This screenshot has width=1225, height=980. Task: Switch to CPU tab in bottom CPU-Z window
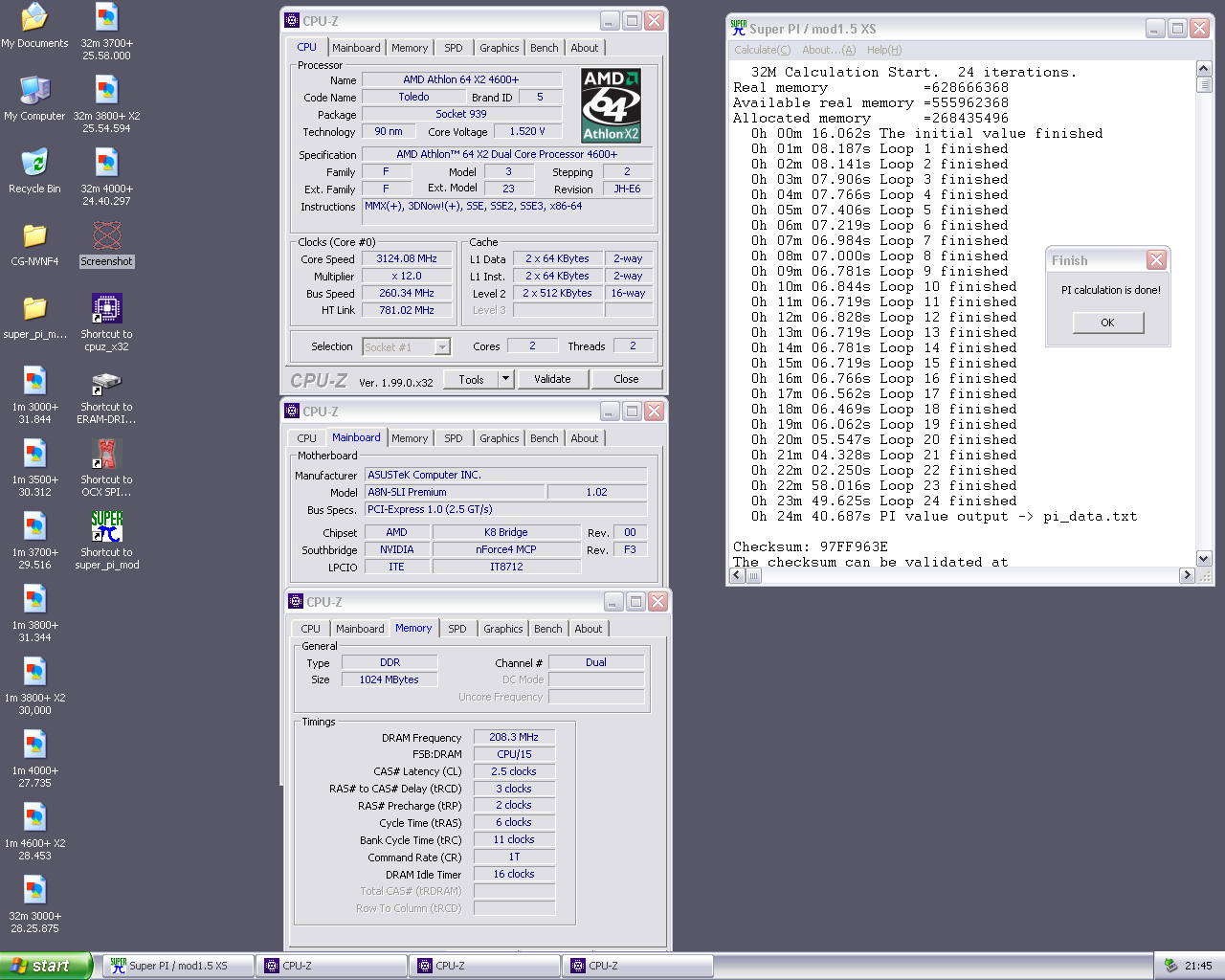pos(311,629)
